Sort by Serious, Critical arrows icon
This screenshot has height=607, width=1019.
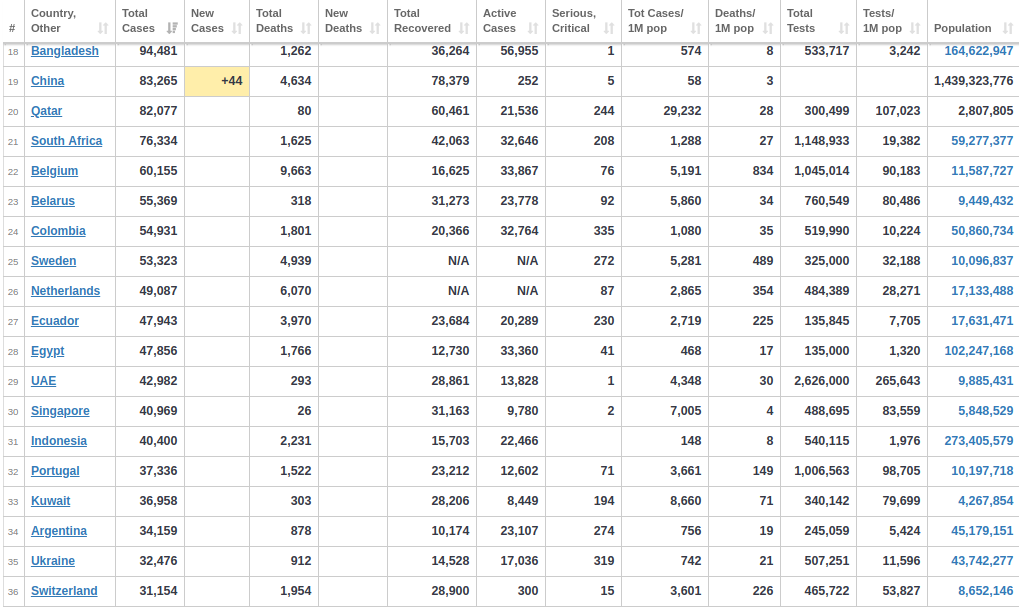609,29
